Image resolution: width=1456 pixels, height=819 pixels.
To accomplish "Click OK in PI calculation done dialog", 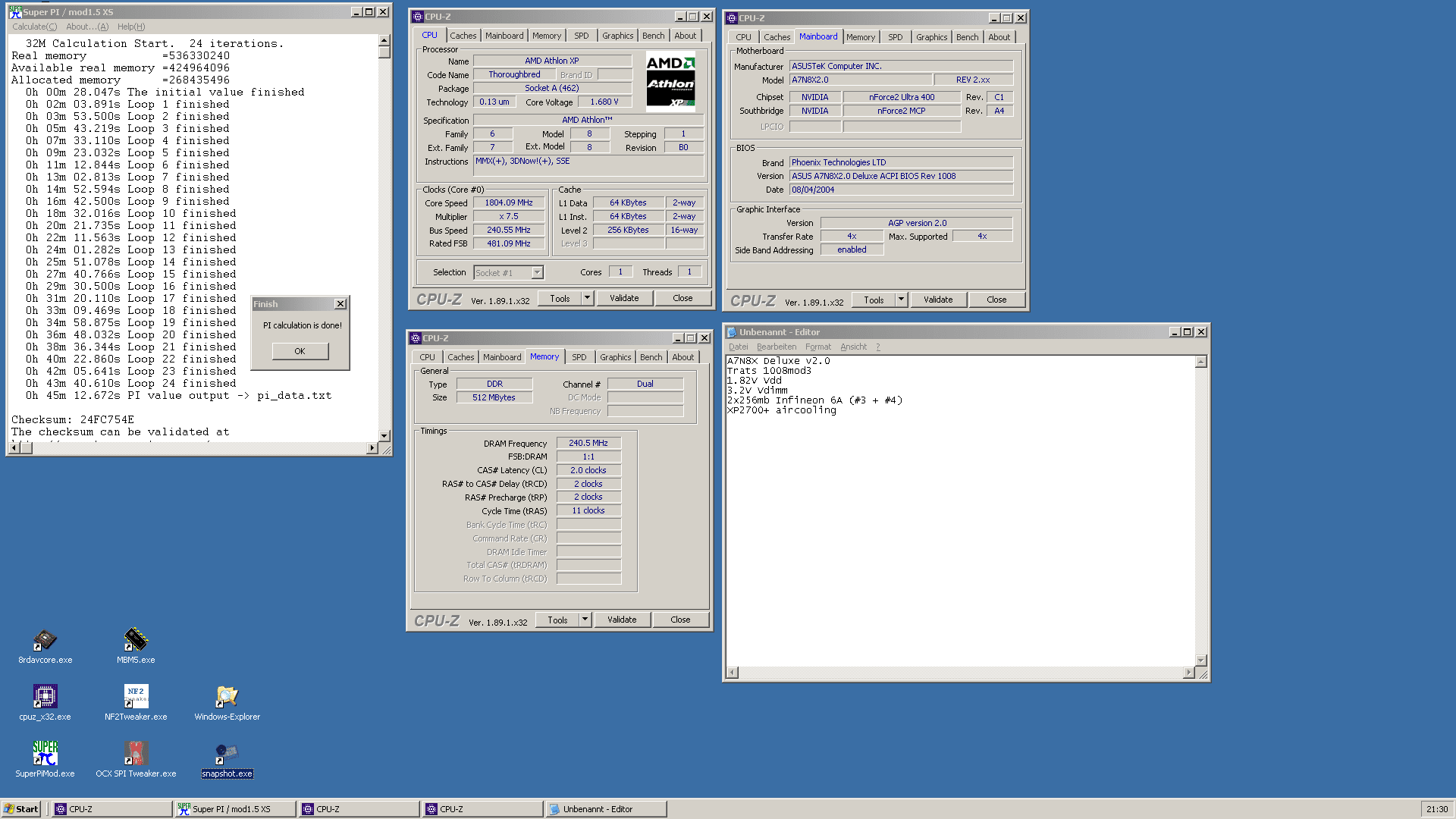I will pos(300,351).
